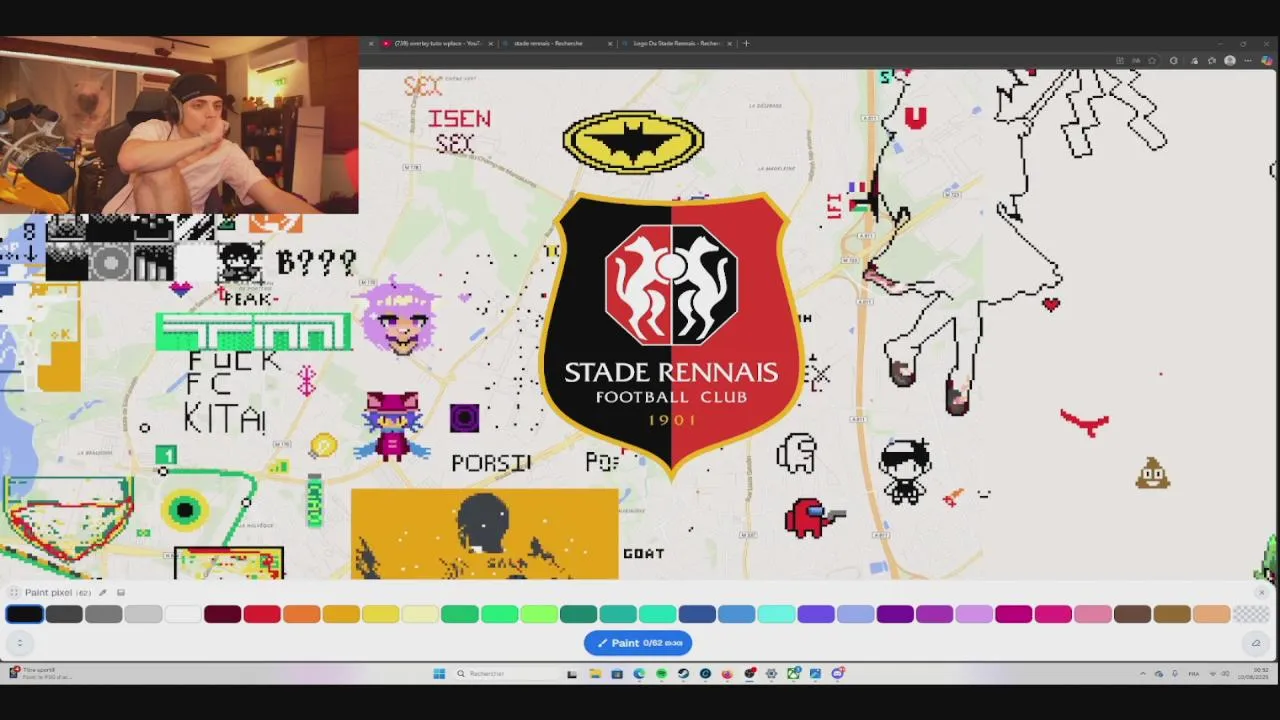Click the pencil icon beside Paint pixel

pos(102,593)
